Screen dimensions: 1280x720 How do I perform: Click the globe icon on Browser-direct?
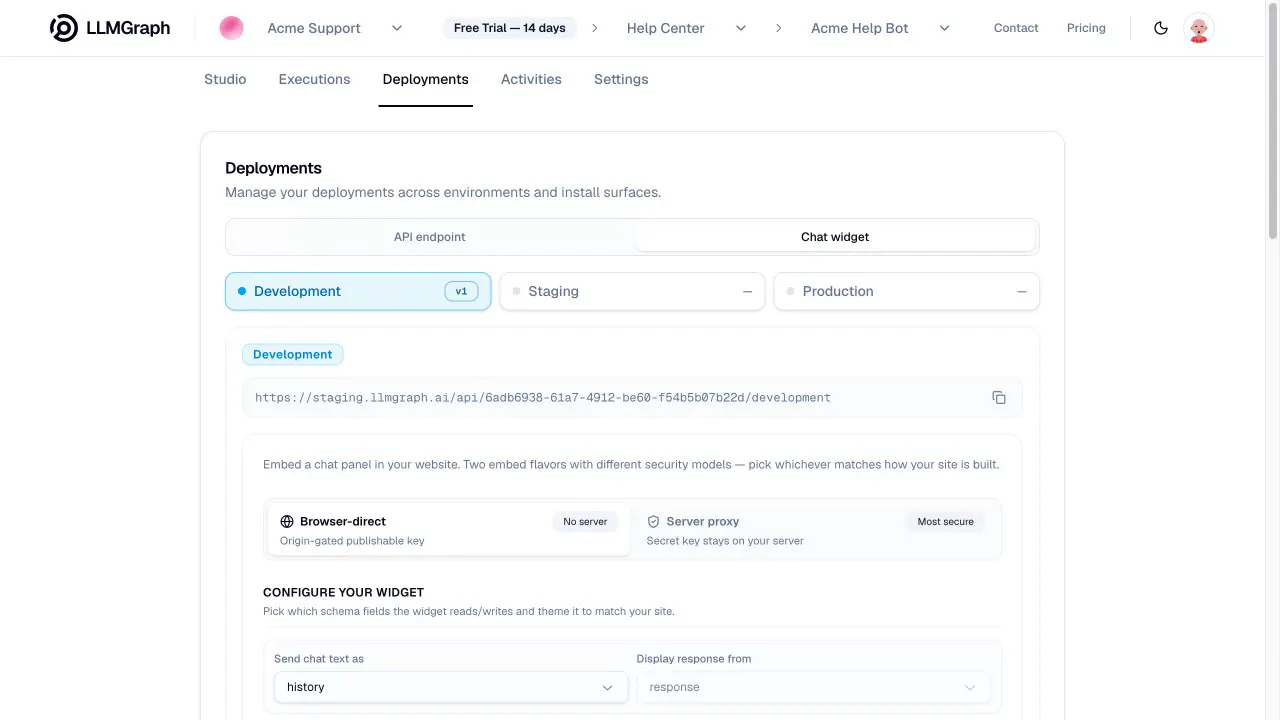287,522
